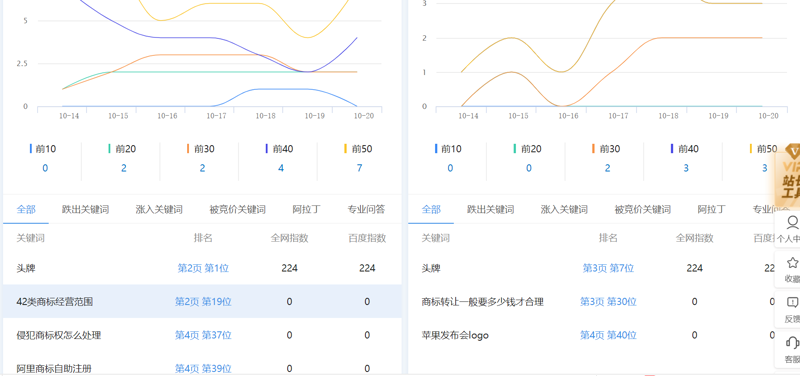The image size is (800, 376).
Task: Switch to 涨入关键词 tab in right panel
Action: [564, 209]
